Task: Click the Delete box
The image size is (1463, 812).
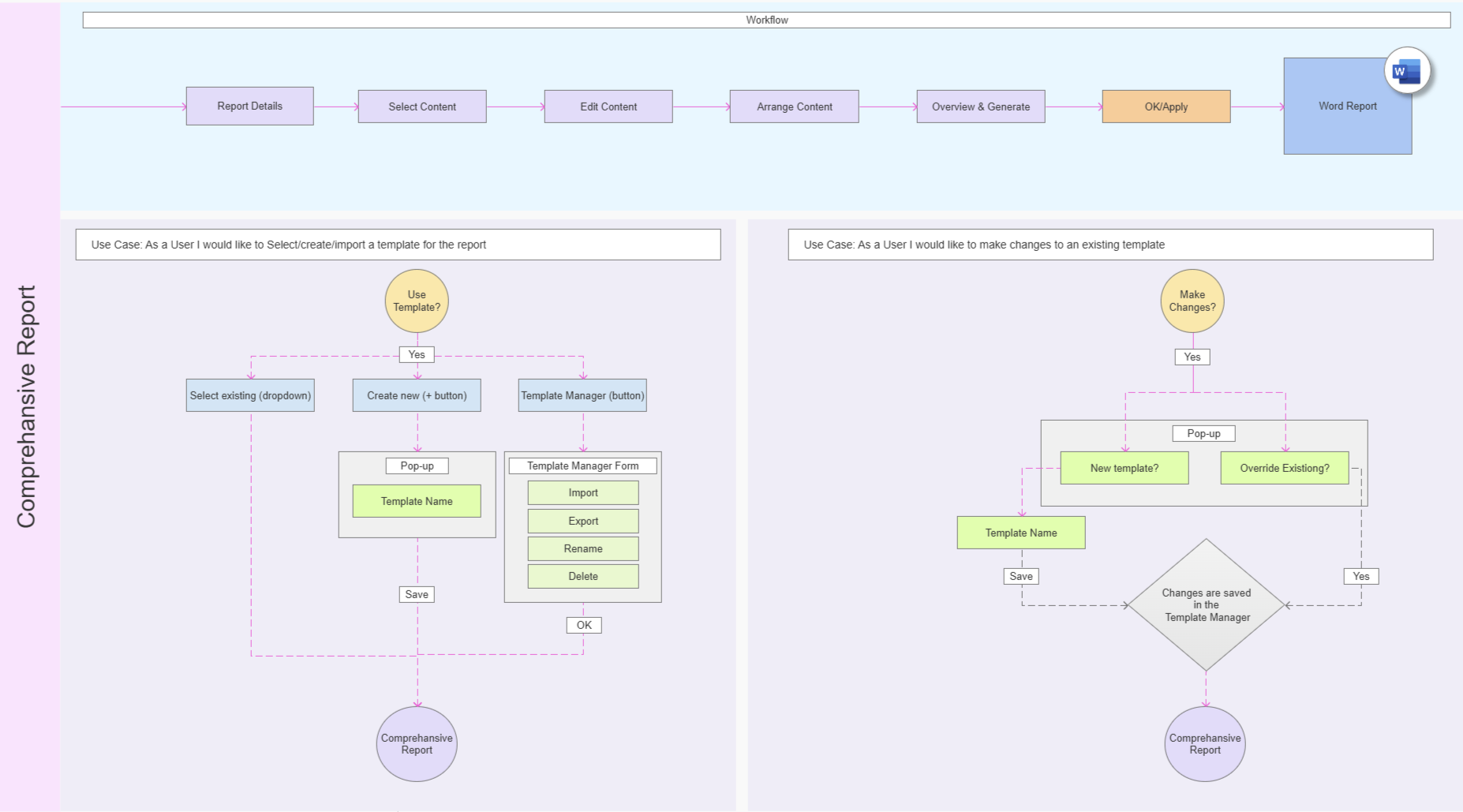Action: [x=583, y=576]
